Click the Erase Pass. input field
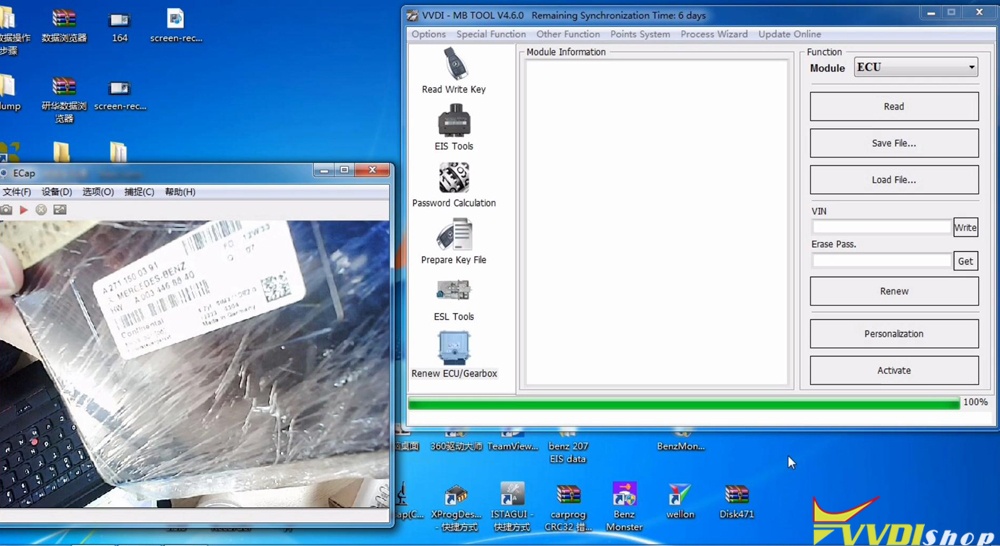Screen dimensions: 1000x546 [881, 261]
